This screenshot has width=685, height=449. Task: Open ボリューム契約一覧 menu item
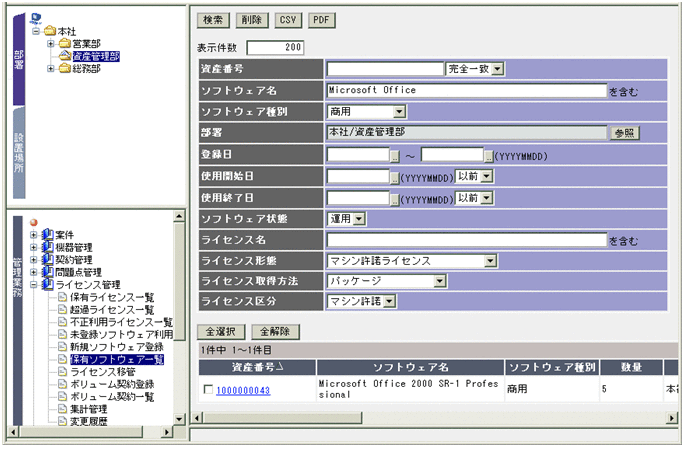pos(112,397)
